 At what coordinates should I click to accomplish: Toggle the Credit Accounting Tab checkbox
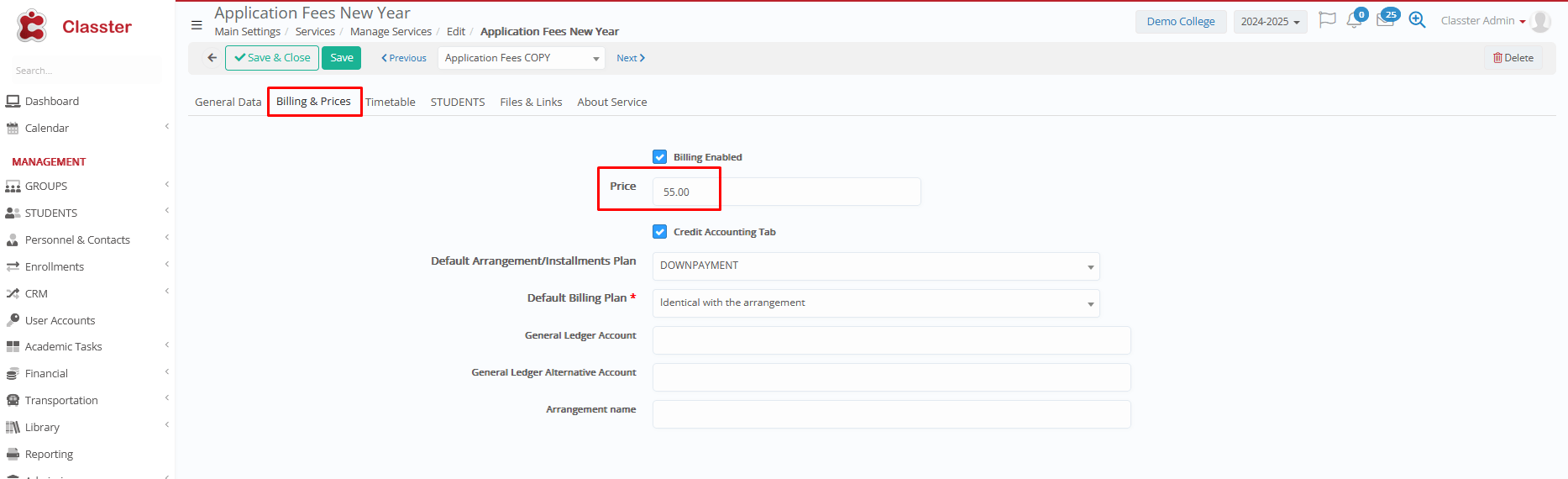pyautogui.click(x=660, y=232)
